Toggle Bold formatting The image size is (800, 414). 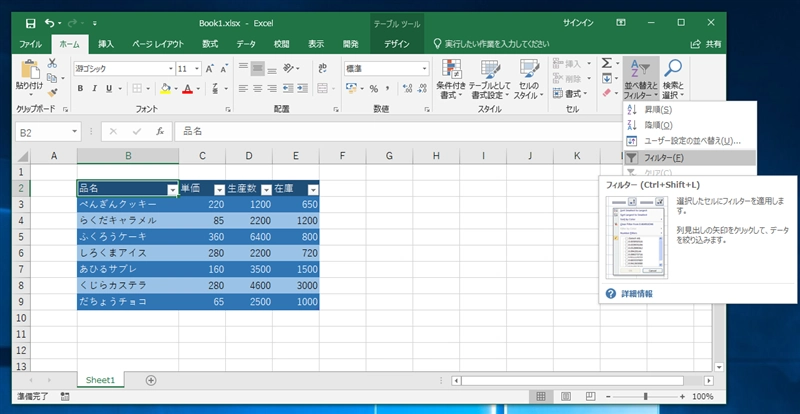point(80,88)
